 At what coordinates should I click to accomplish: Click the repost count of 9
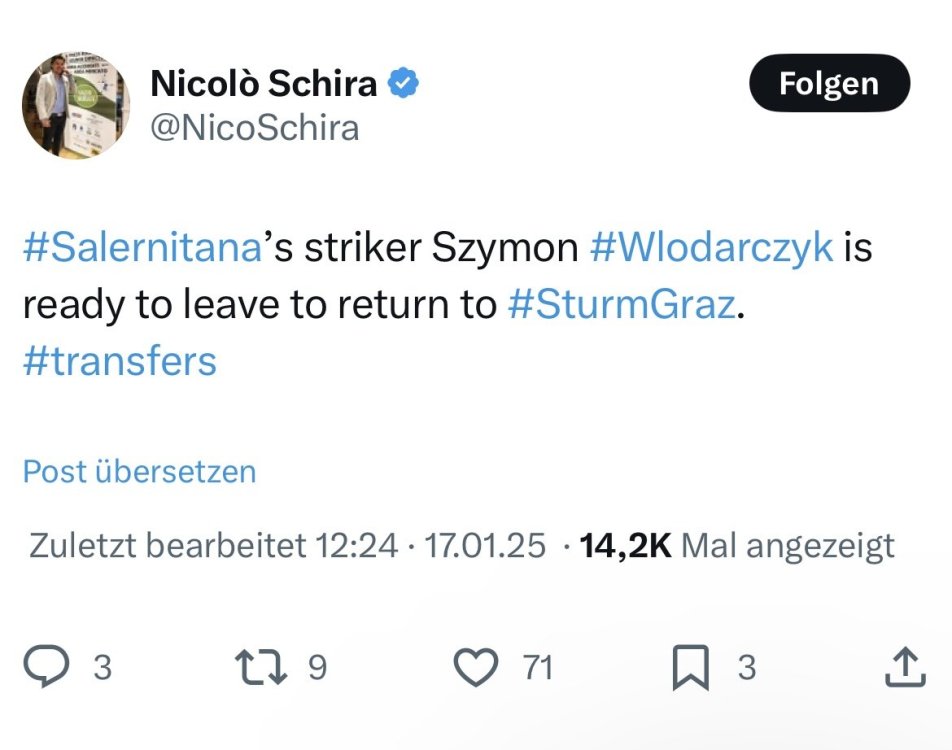(317, 668)
